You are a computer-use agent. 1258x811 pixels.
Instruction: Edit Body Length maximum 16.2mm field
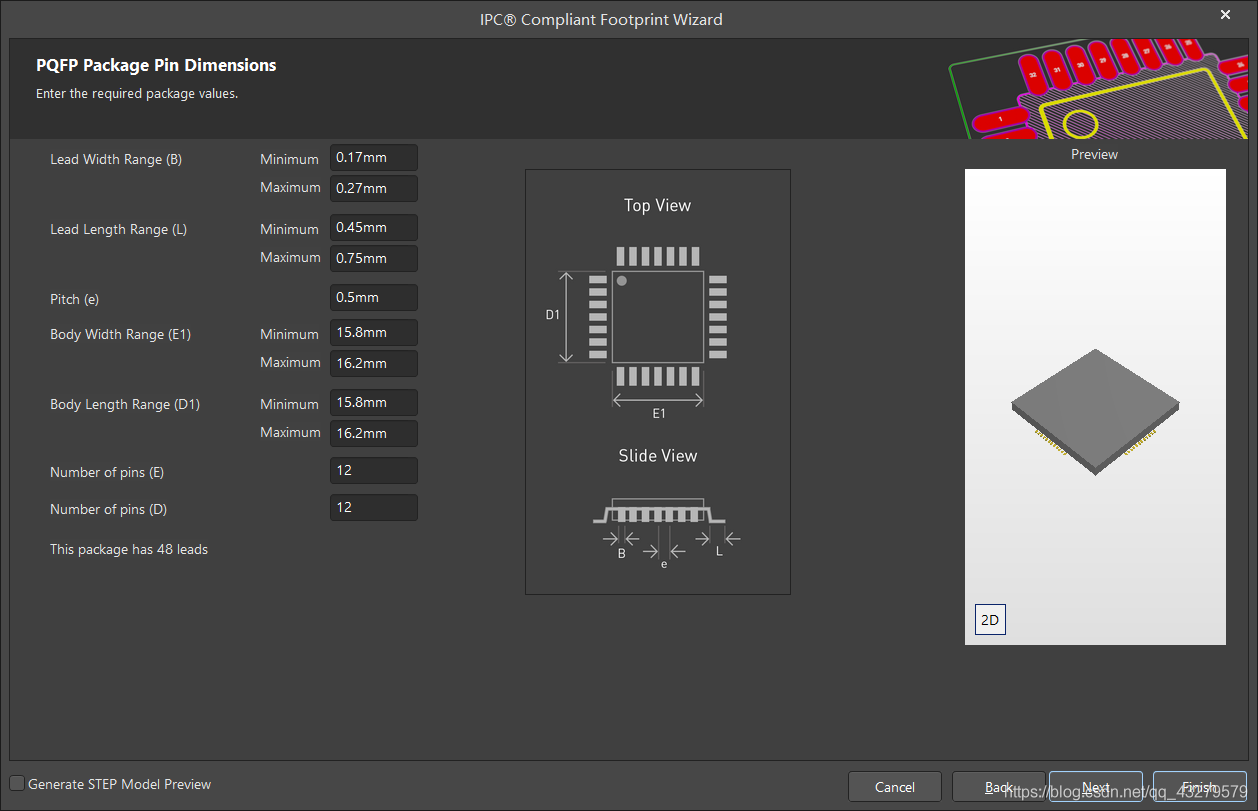pyautogui.click(x=374, y=433)
